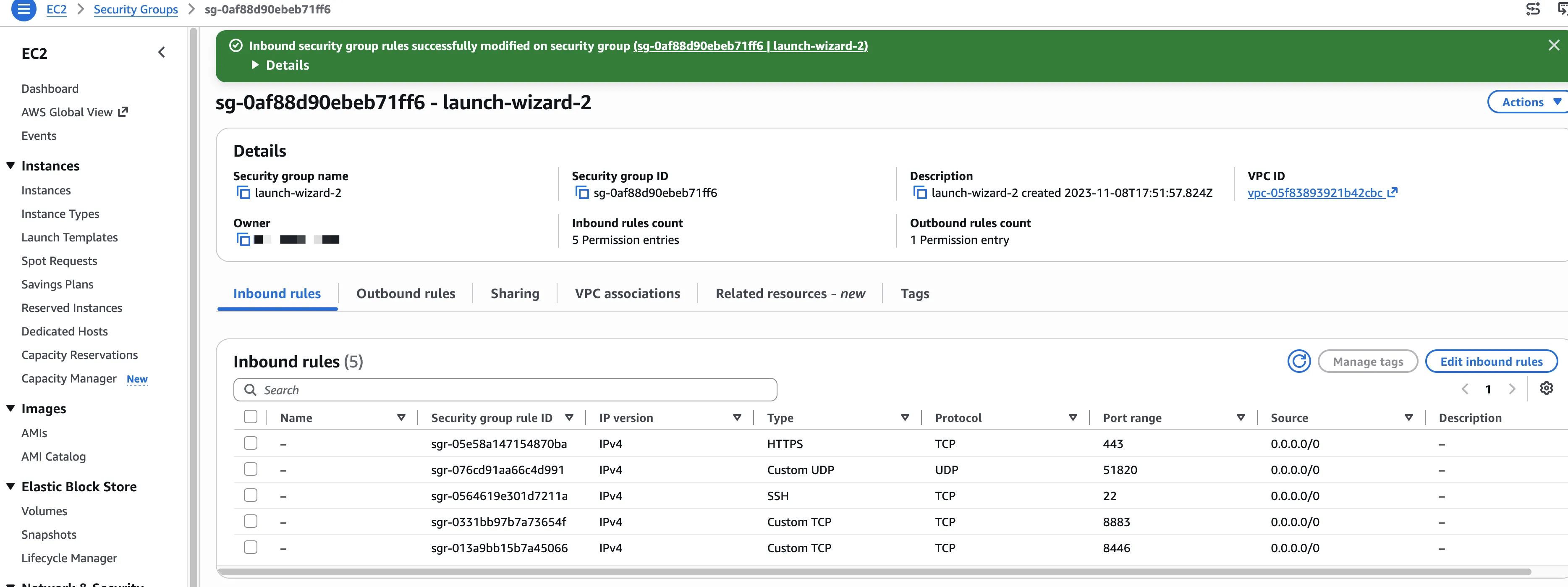Open Capacity Manager in the sidebar
The image size is (1568, 587).
point(69,379)
